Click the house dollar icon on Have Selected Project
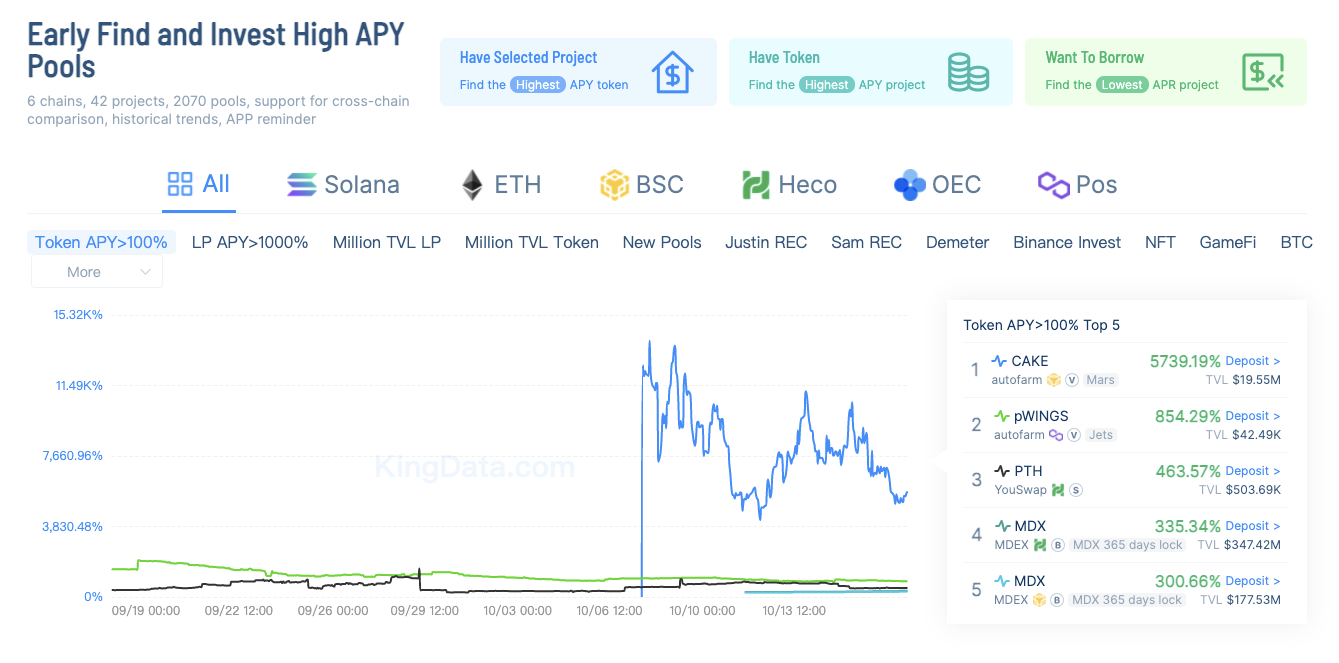This screenshot has height=663, width=1339. coord(673,72)
